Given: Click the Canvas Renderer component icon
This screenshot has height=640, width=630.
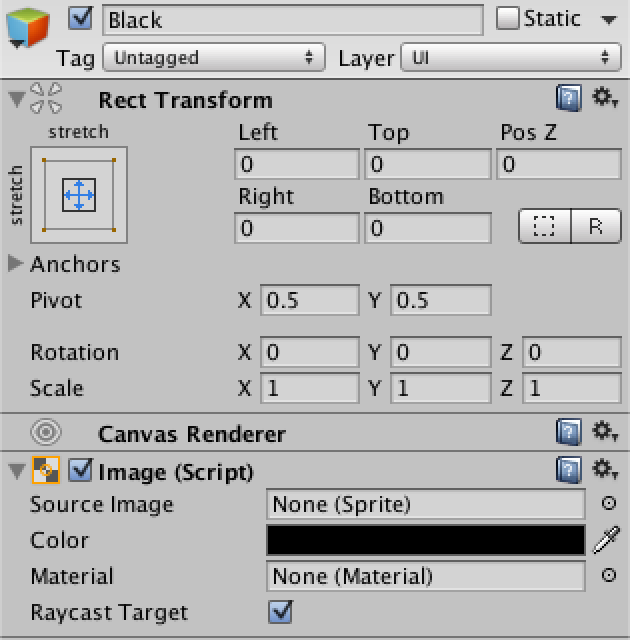Looking at the screenshot, I should coord(46,432).
